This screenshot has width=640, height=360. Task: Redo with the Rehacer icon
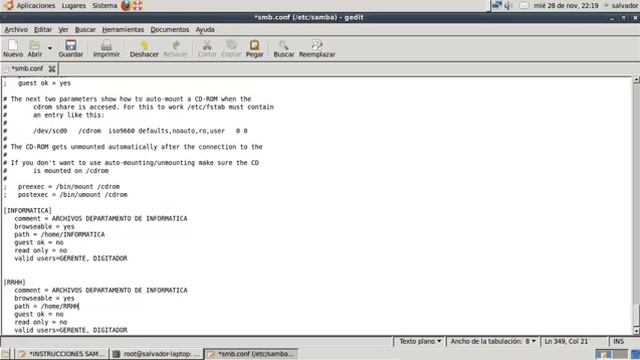pyautogui.click(x=176, y=49)
